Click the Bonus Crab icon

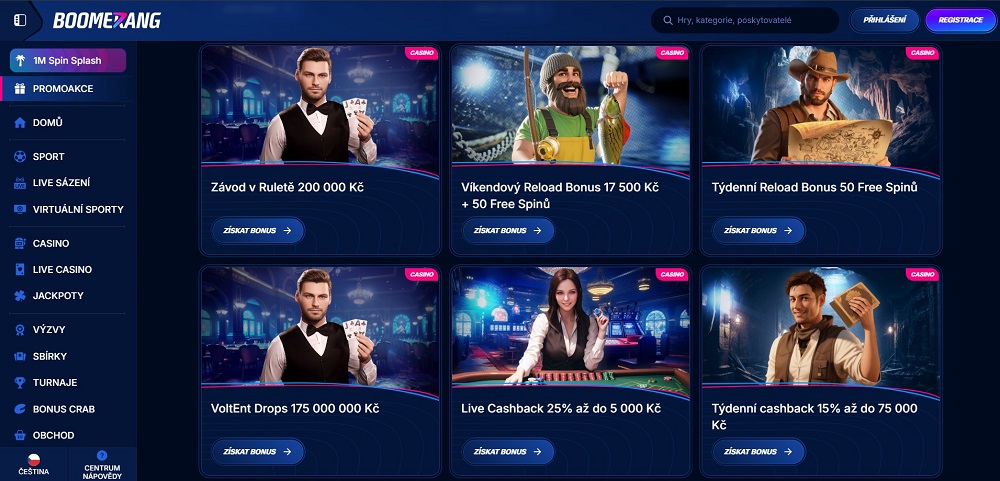20,409
